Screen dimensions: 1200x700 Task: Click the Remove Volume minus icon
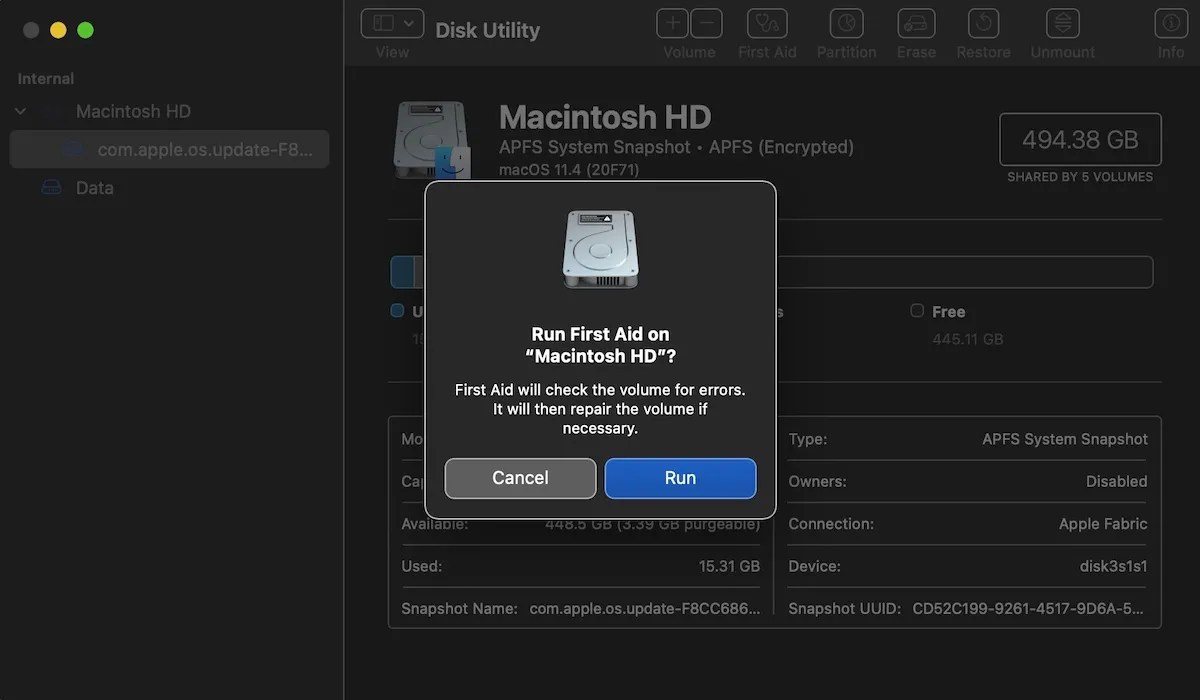tap(706, 23)
